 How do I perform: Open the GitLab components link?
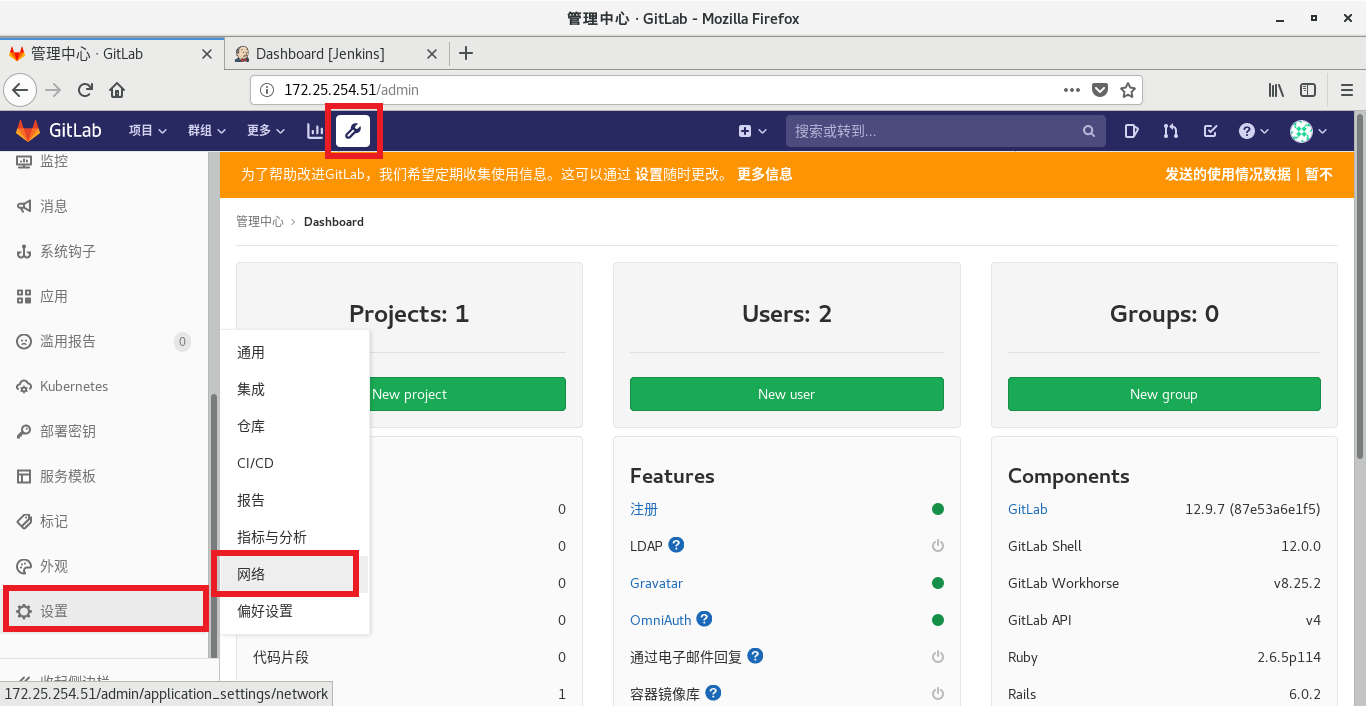1028,509
